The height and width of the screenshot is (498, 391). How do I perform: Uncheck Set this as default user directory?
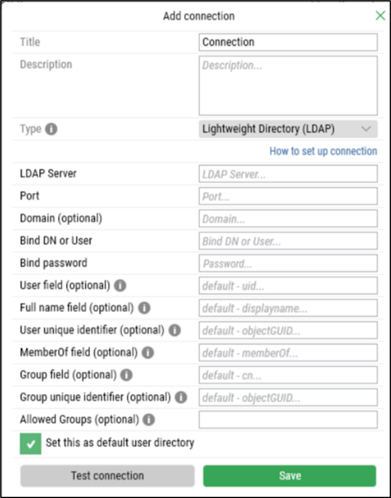coord(30,444)
